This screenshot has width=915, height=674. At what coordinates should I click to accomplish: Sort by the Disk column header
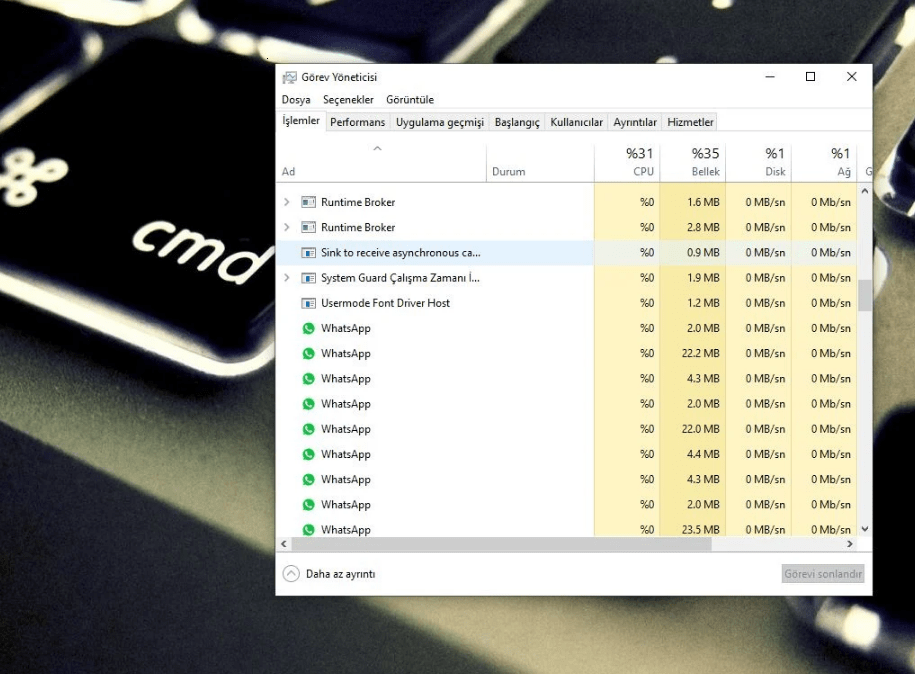(x=759, y=162)
